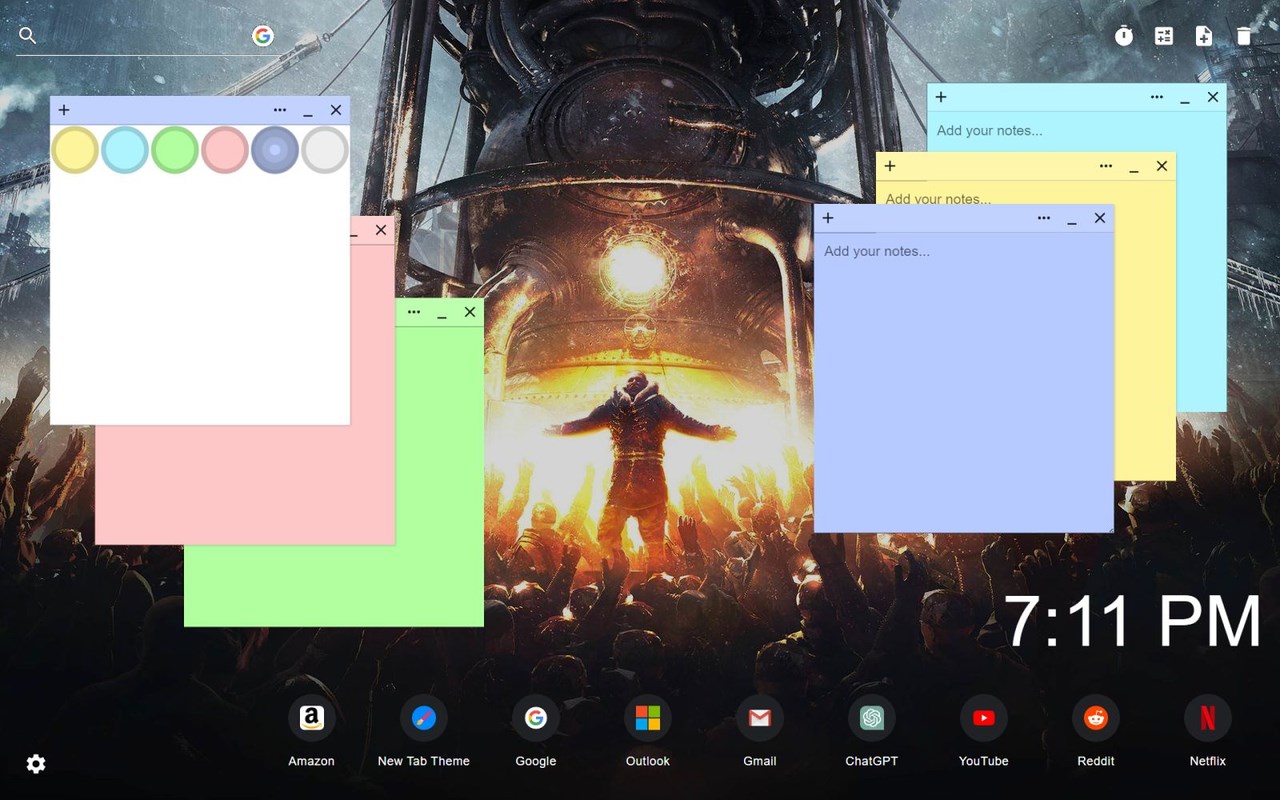The height and width of the screenshot is (800, 1280).
Task: Select the white color swatch
Action: tap(325, 150)
